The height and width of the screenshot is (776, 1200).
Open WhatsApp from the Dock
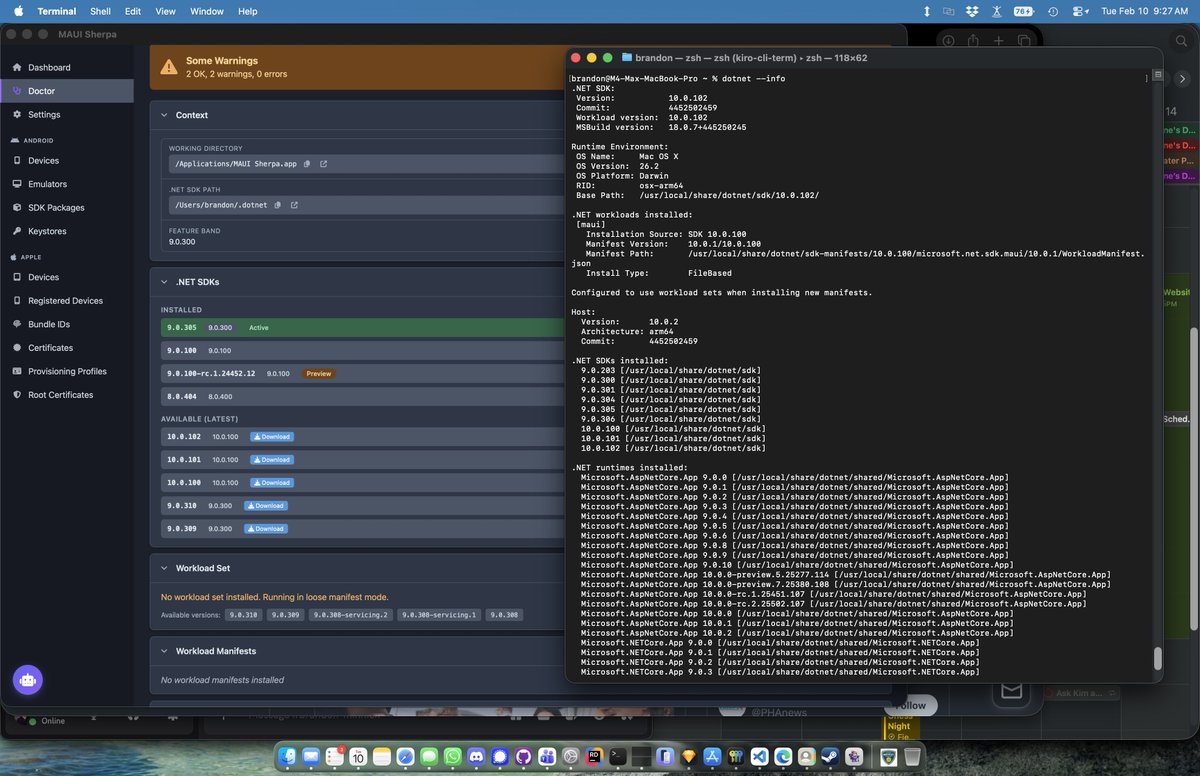453,756
